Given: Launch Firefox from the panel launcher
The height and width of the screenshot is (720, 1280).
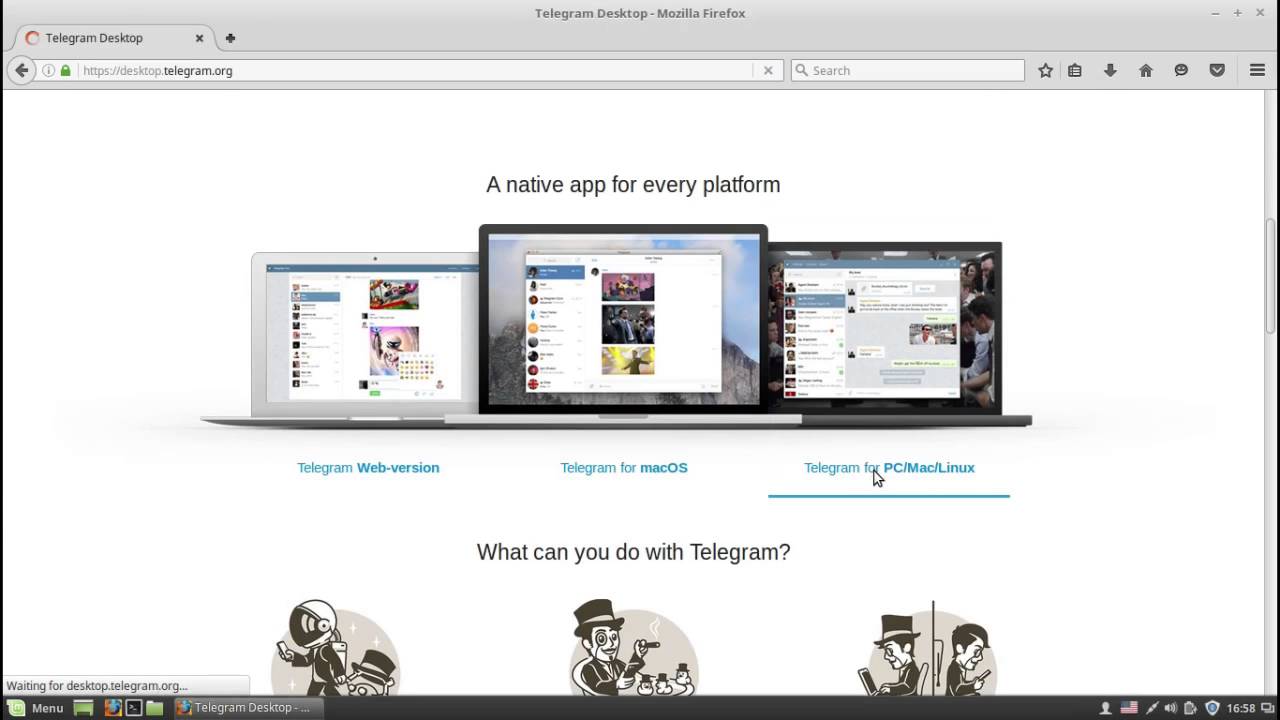Looking at the screenshot, I should point(113,707).
